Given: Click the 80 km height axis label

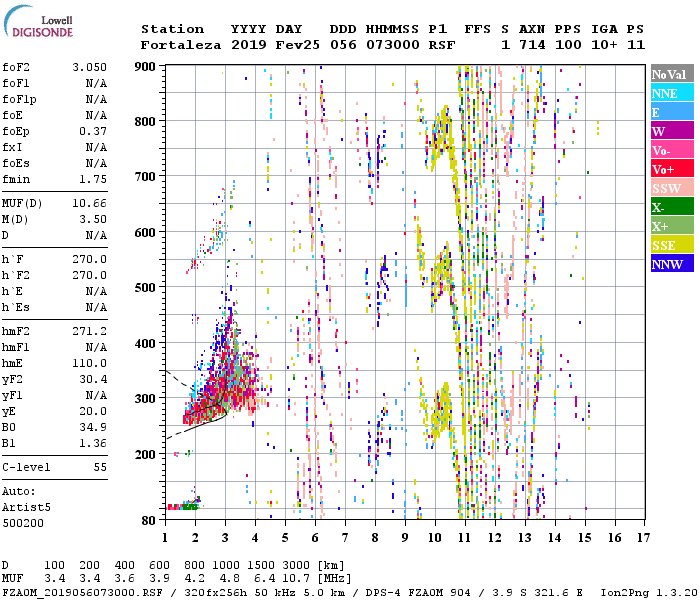Looking at the screenshot, I should 149,521.
